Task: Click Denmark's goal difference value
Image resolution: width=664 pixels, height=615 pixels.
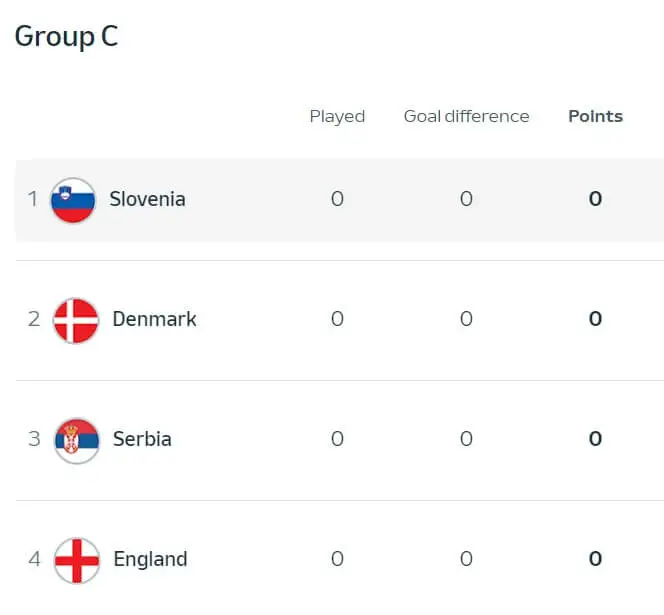Action: (x=466, y=319)
